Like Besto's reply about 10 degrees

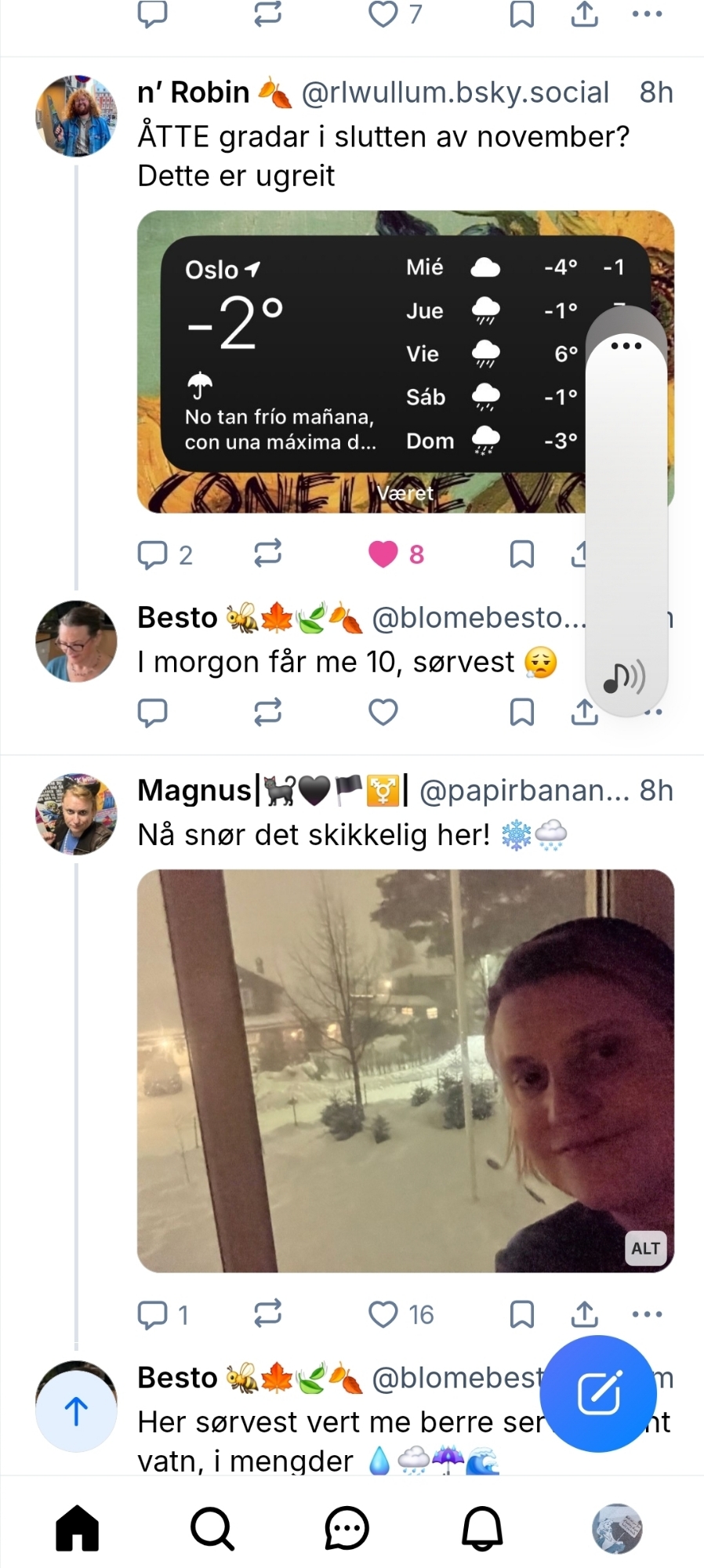click(x=383, y=712)
